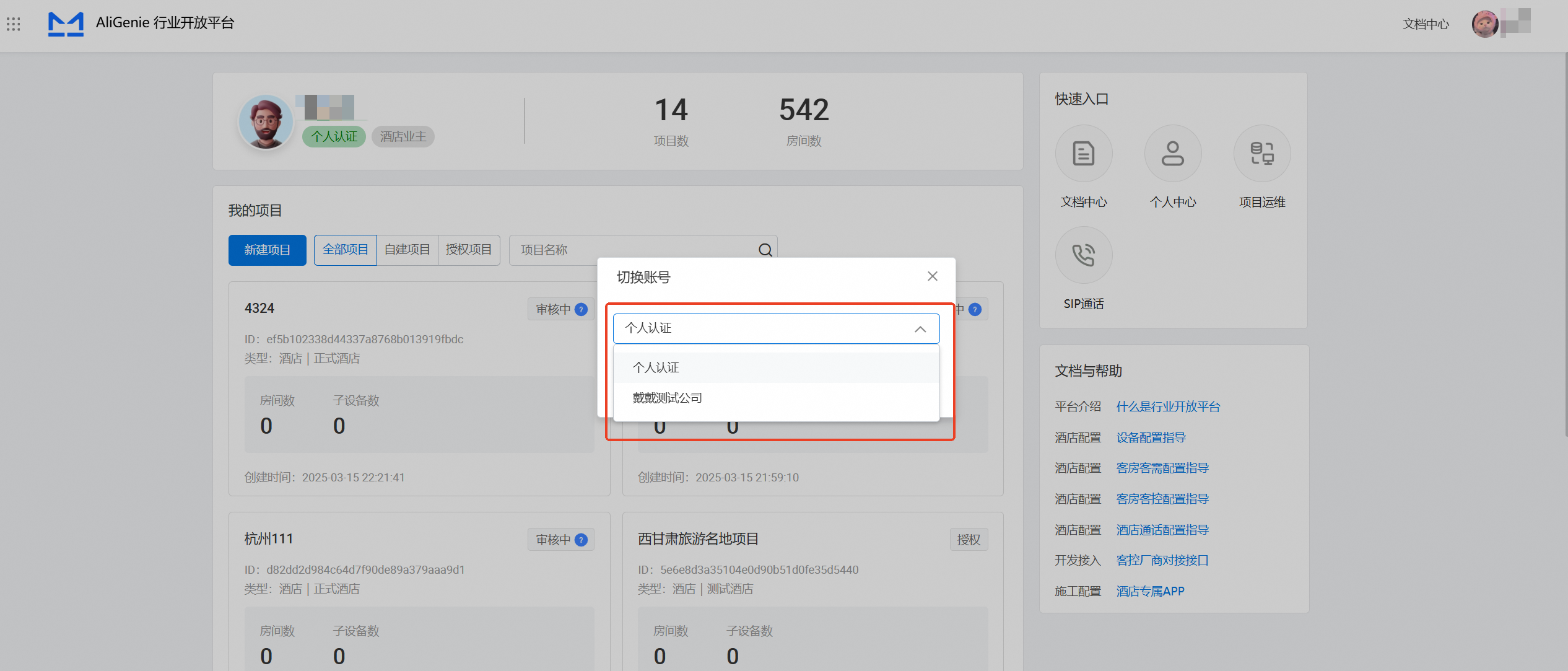
Task: Open 客房客控配置指导 link
Action: [1162, 499]
